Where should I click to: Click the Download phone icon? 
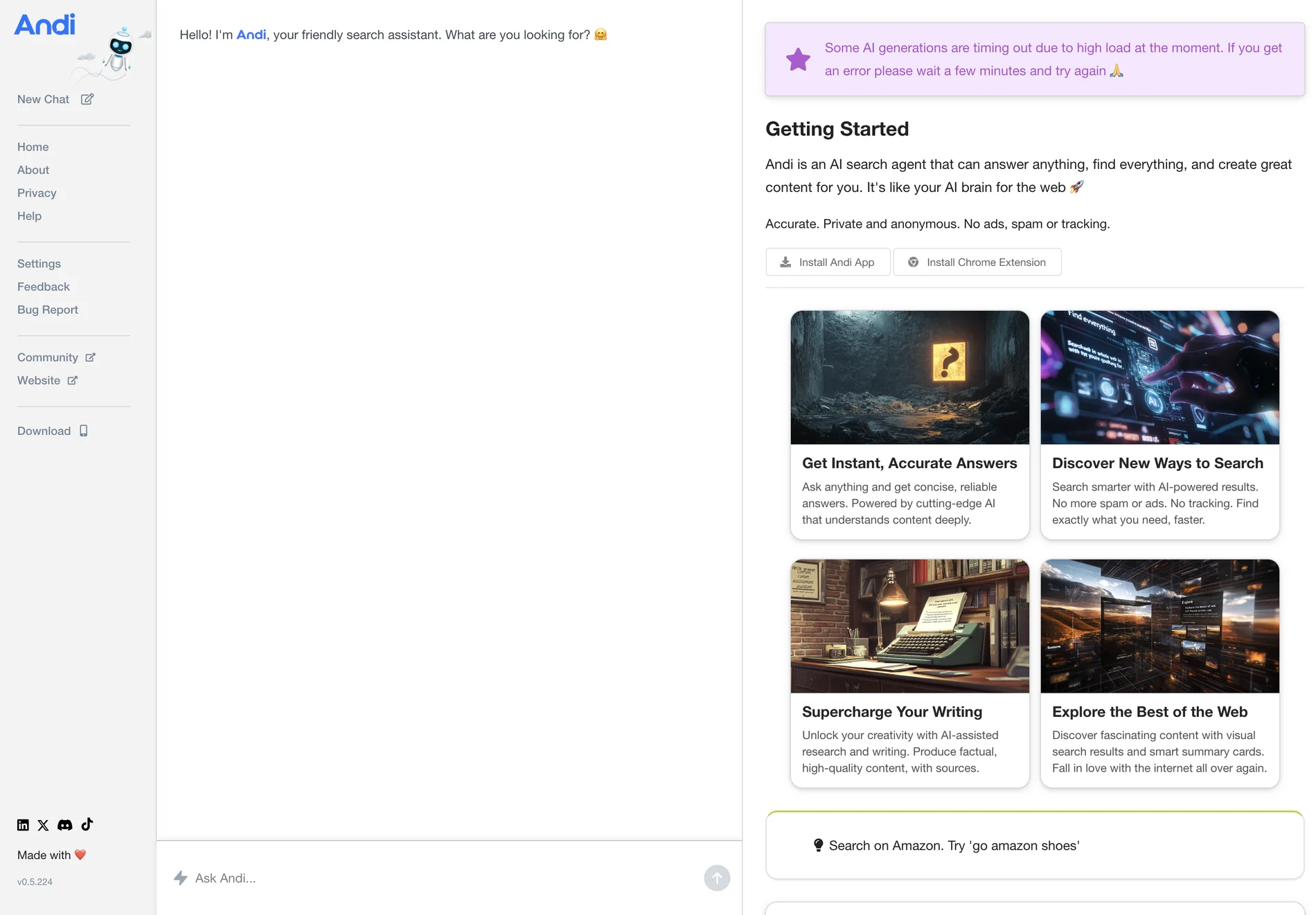point(83,431)
